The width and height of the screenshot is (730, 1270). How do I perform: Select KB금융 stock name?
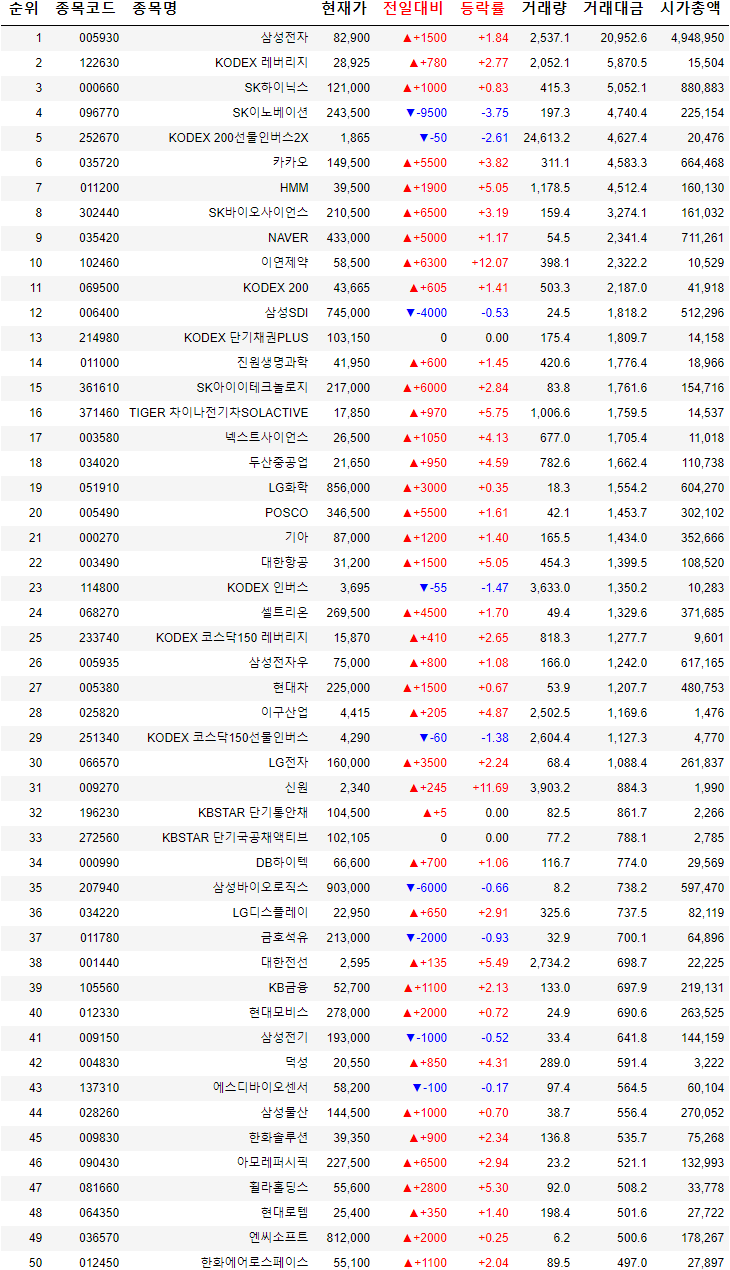coord(288,988)
